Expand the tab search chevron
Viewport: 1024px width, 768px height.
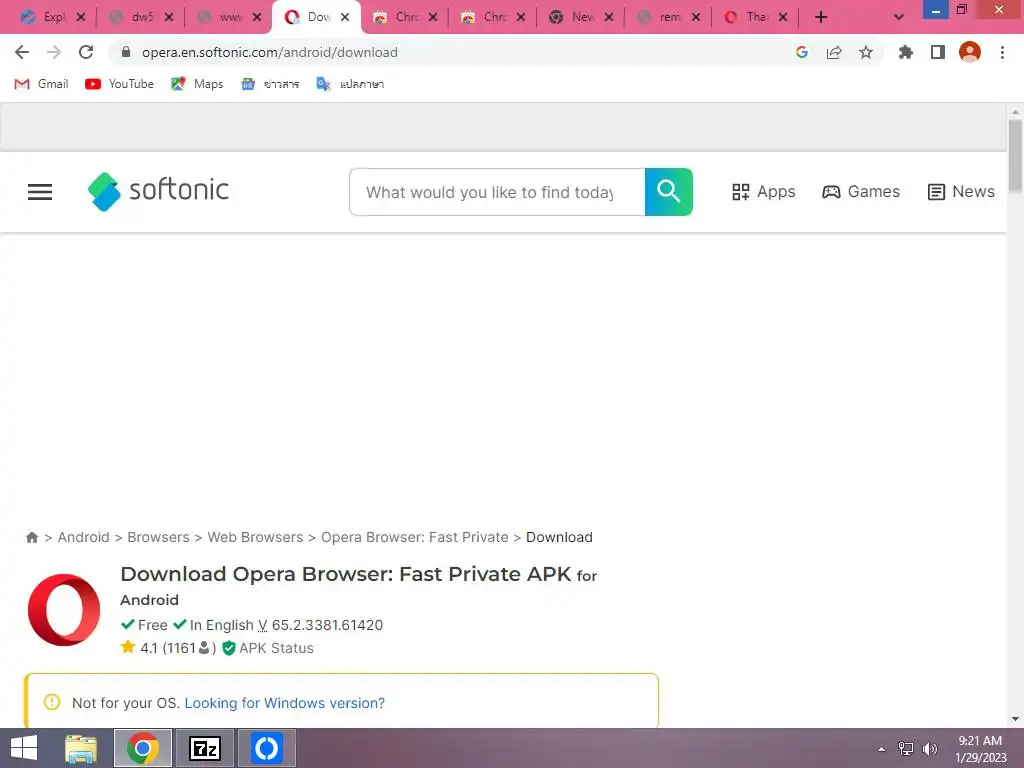point(899,17)
